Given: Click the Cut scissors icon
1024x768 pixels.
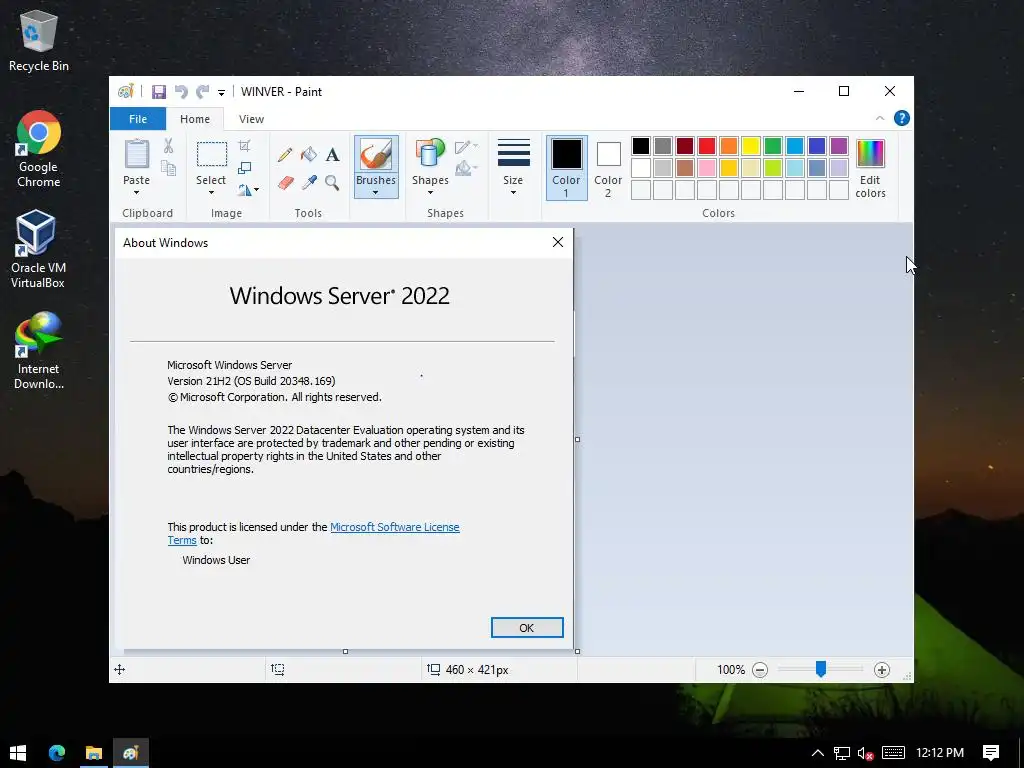Looking at the screenshot, I should click(168, 146).
